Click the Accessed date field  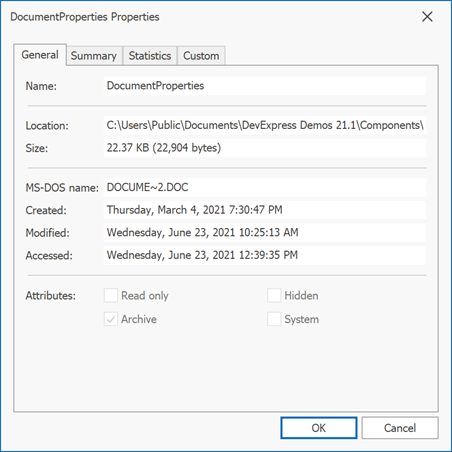pos(265,255)
